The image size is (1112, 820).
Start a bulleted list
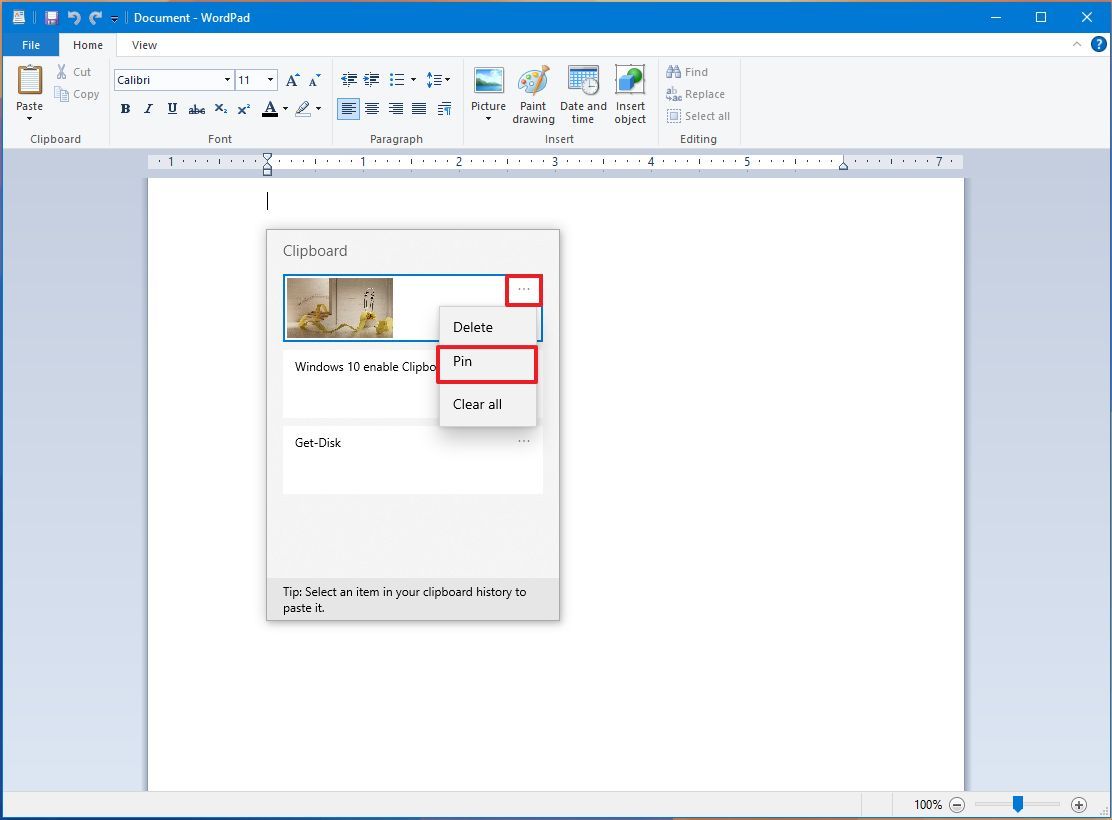point(397,79)
